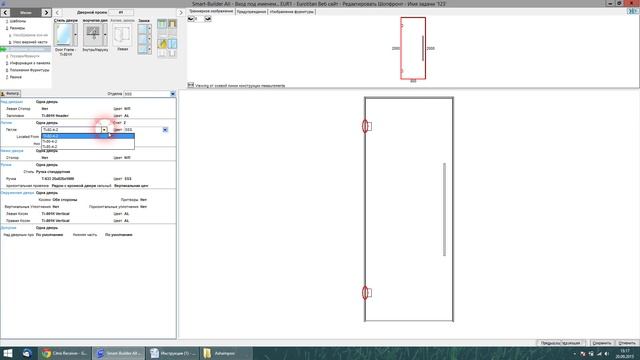640x360 pixels.
Task: Click the Ручки section link
Action: pyautogui.click(x=6, y=165)
